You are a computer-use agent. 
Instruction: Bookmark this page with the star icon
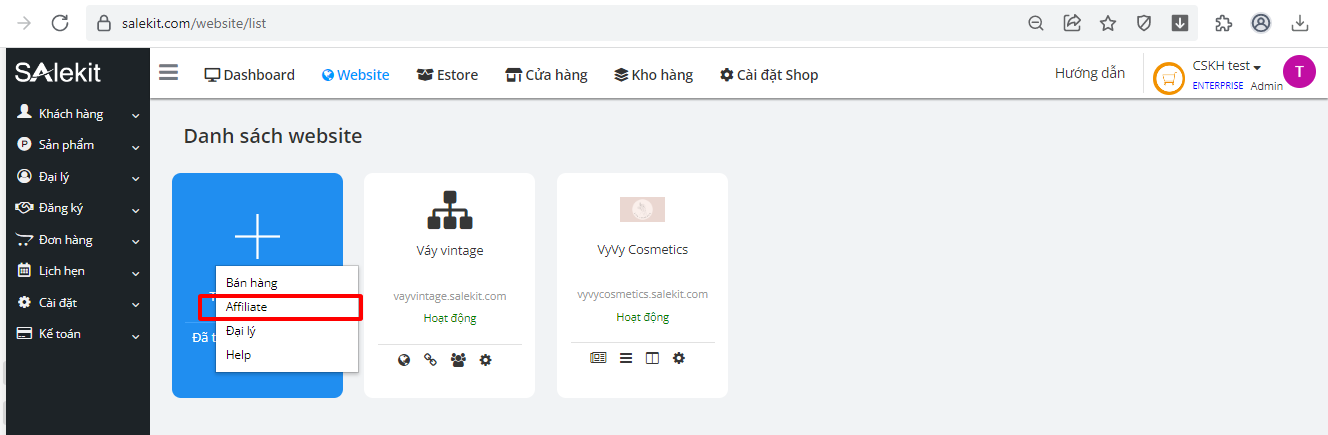coord(1108,23)
